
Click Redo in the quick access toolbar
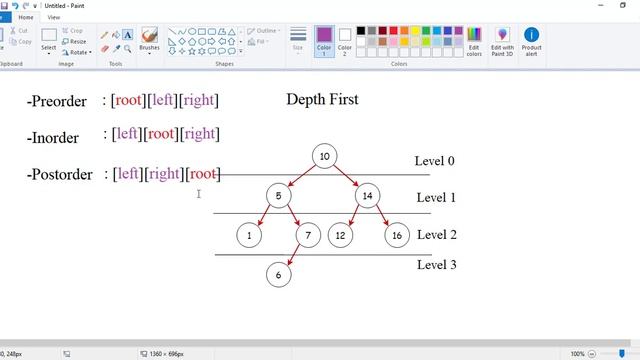point(26,6)
